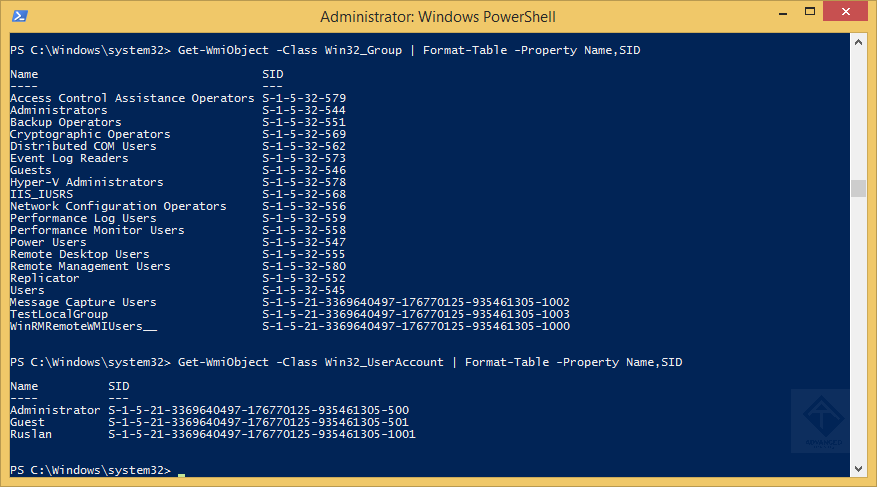Click the empty prompt at the bottom line
The image size is (877, 487).
pyautogui.click(x=180, y=470)
